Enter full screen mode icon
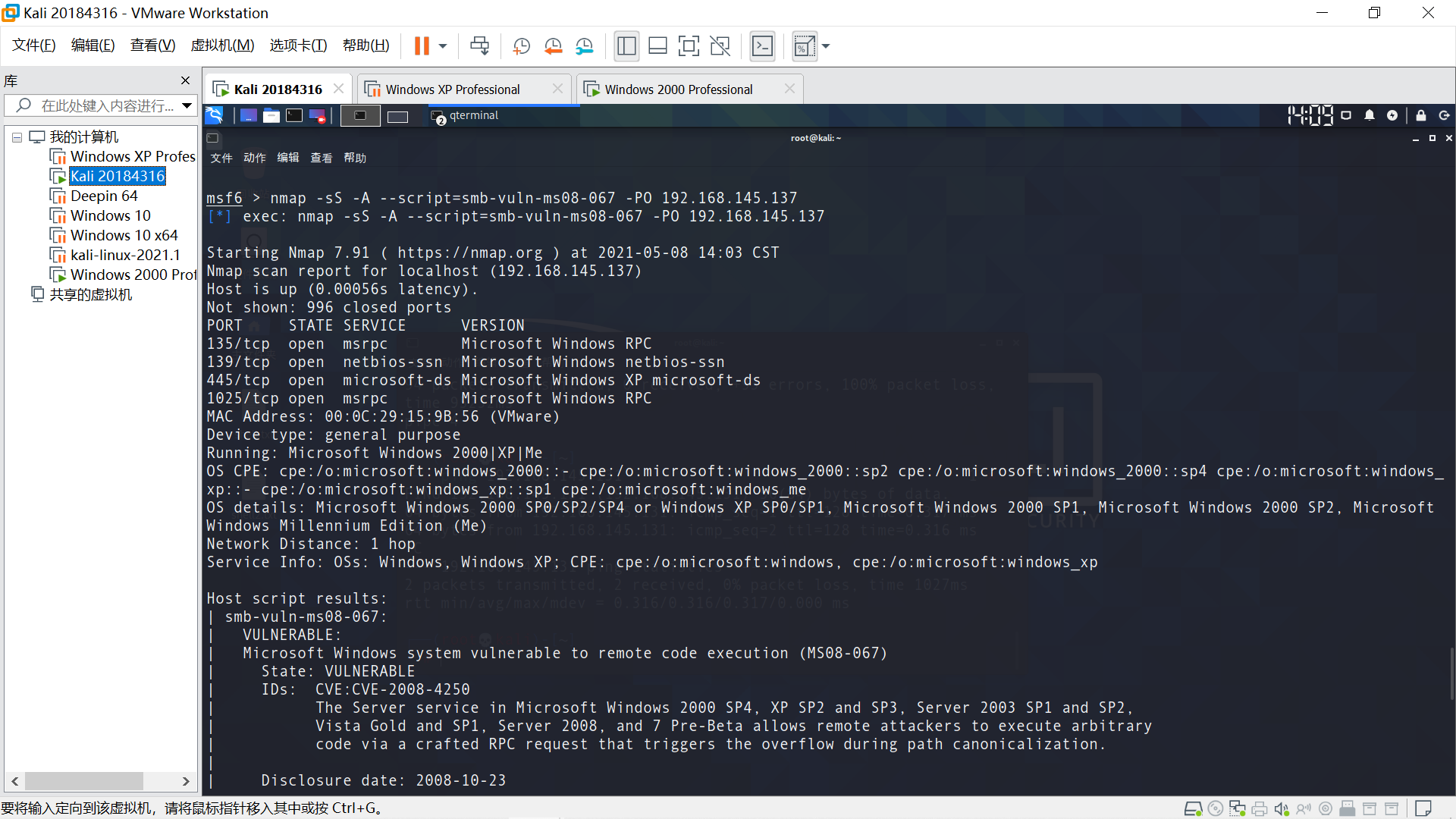The width and height of the screenshot is (1456, 819). [x=689, y=46]
